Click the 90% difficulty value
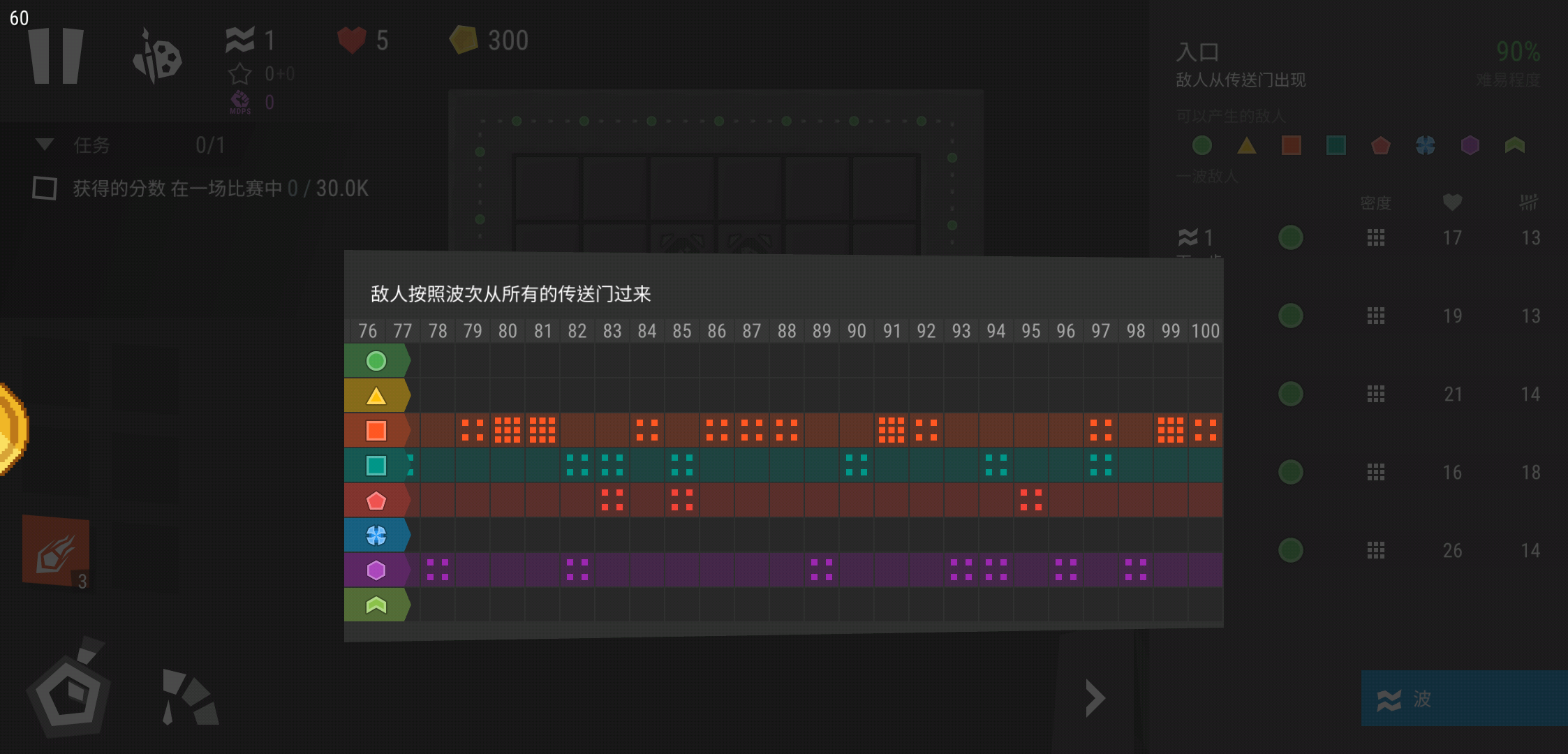Viewport: 1568px width, 754px height. pos(1518,51)
